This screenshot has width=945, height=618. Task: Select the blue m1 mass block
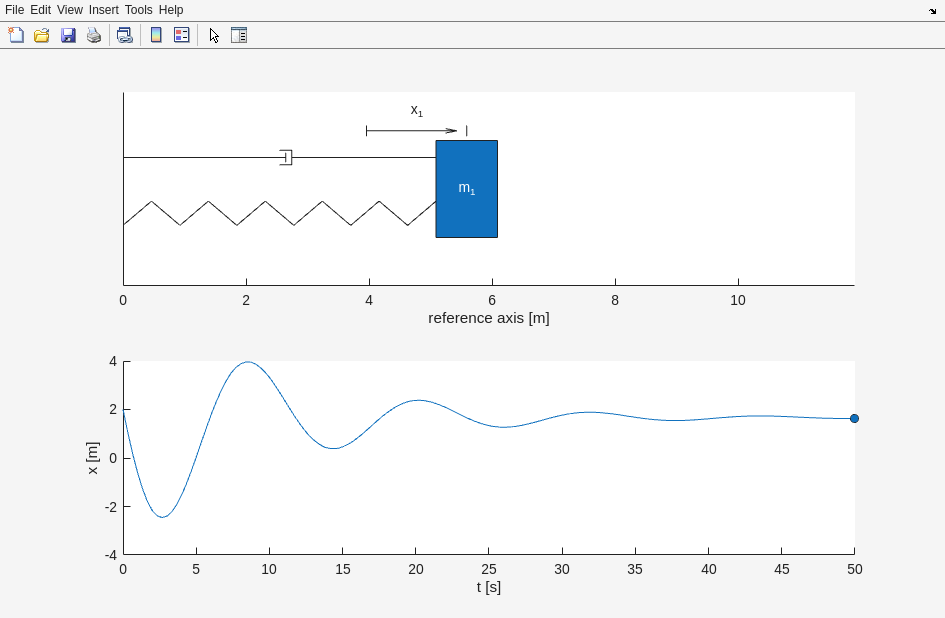point(466,189)
